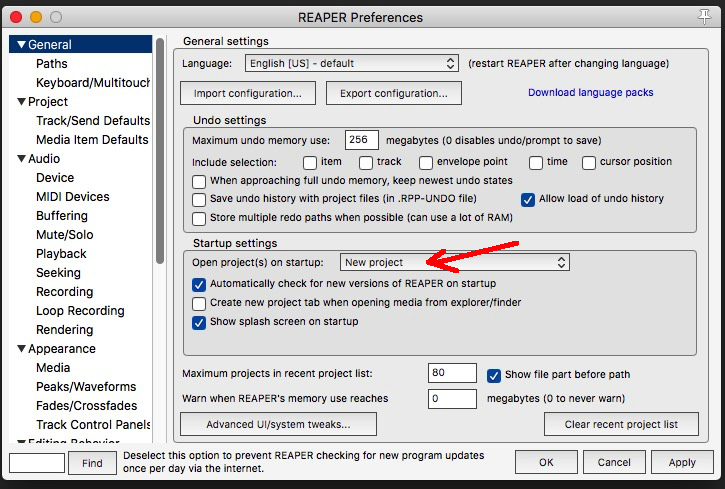Click the Cancel button
The width and height of the screenshot is (725, 489).
[614, 462]
